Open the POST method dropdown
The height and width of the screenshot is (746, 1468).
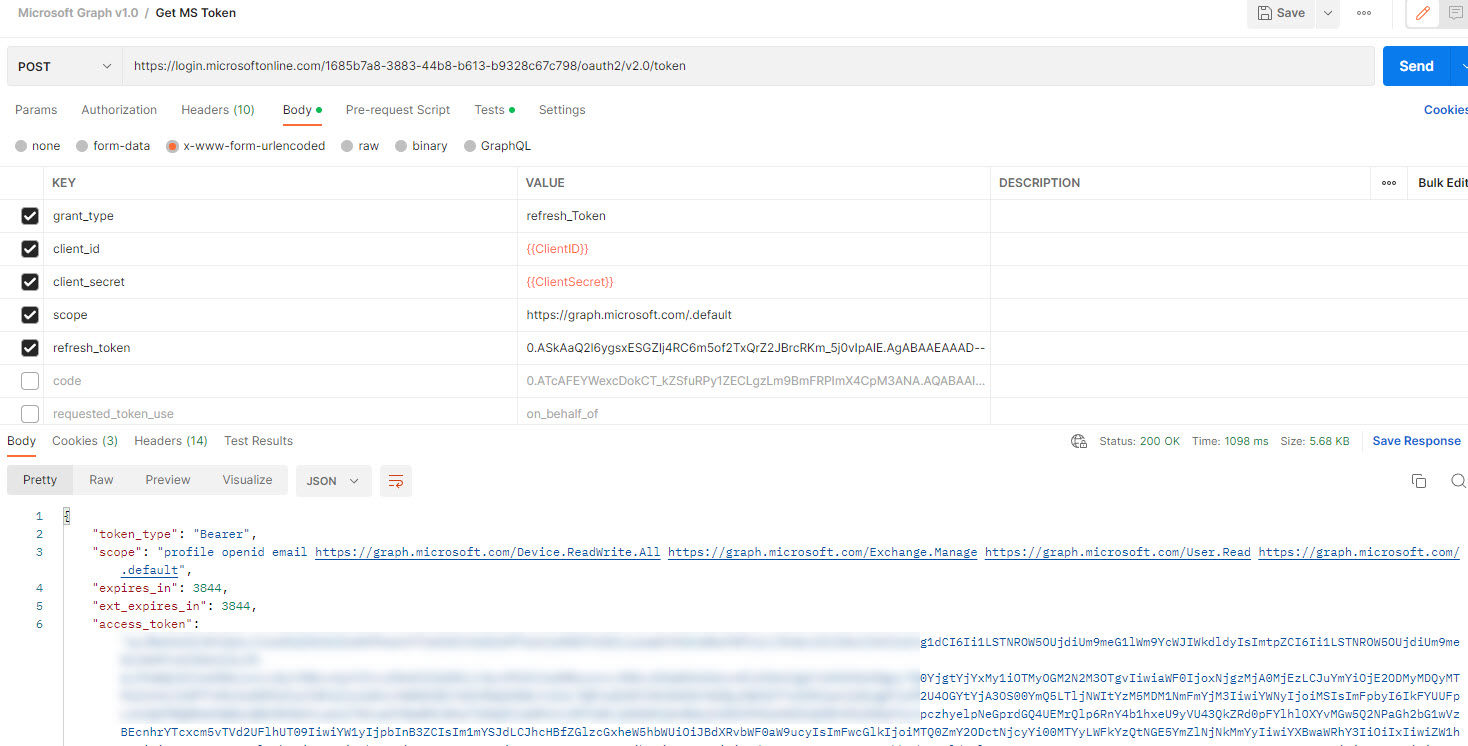pos(65,66)
